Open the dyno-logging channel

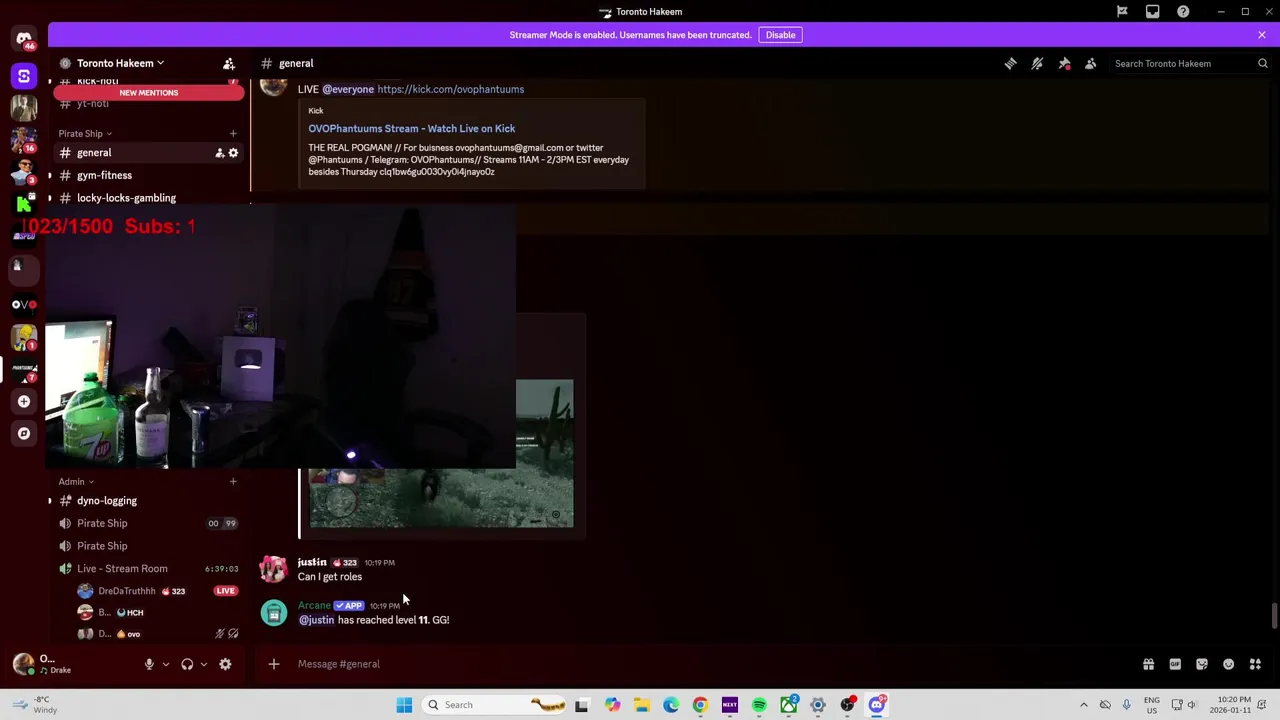tap(148, 501)
